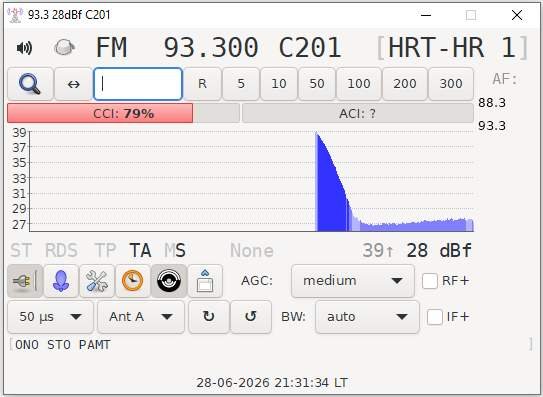Click the 28-06-2026 21:31:34 LT timestamp

(272, 383)
